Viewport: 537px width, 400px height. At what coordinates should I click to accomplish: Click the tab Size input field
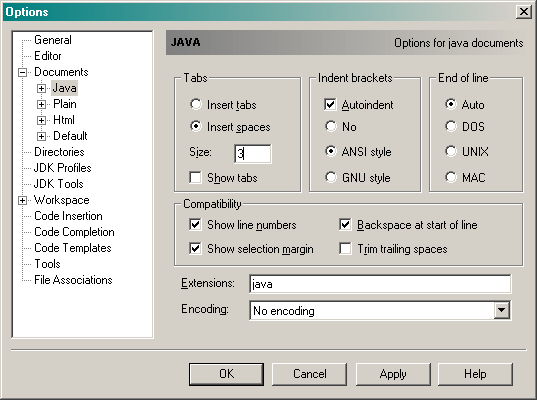[x=253, y=154]
